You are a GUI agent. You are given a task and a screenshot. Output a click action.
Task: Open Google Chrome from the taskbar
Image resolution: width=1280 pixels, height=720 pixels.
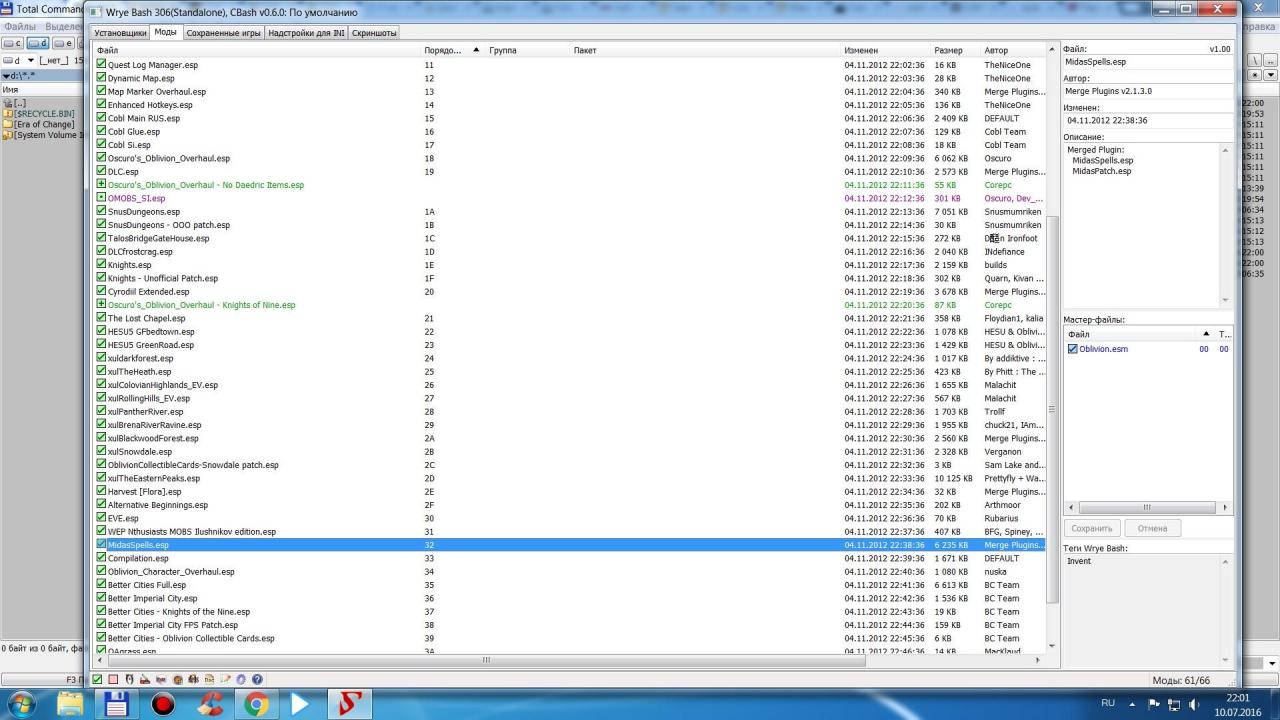[x=256, y=704]
